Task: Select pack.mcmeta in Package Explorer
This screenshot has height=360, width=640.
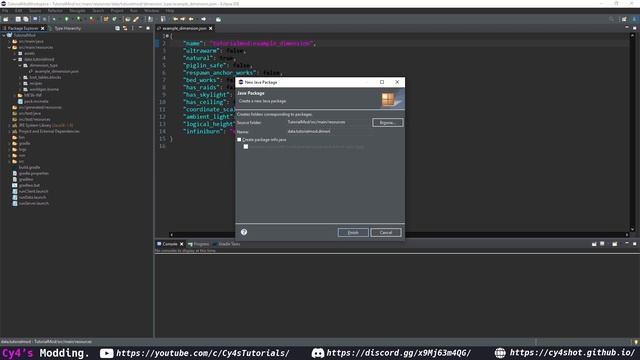Action: 36,101
